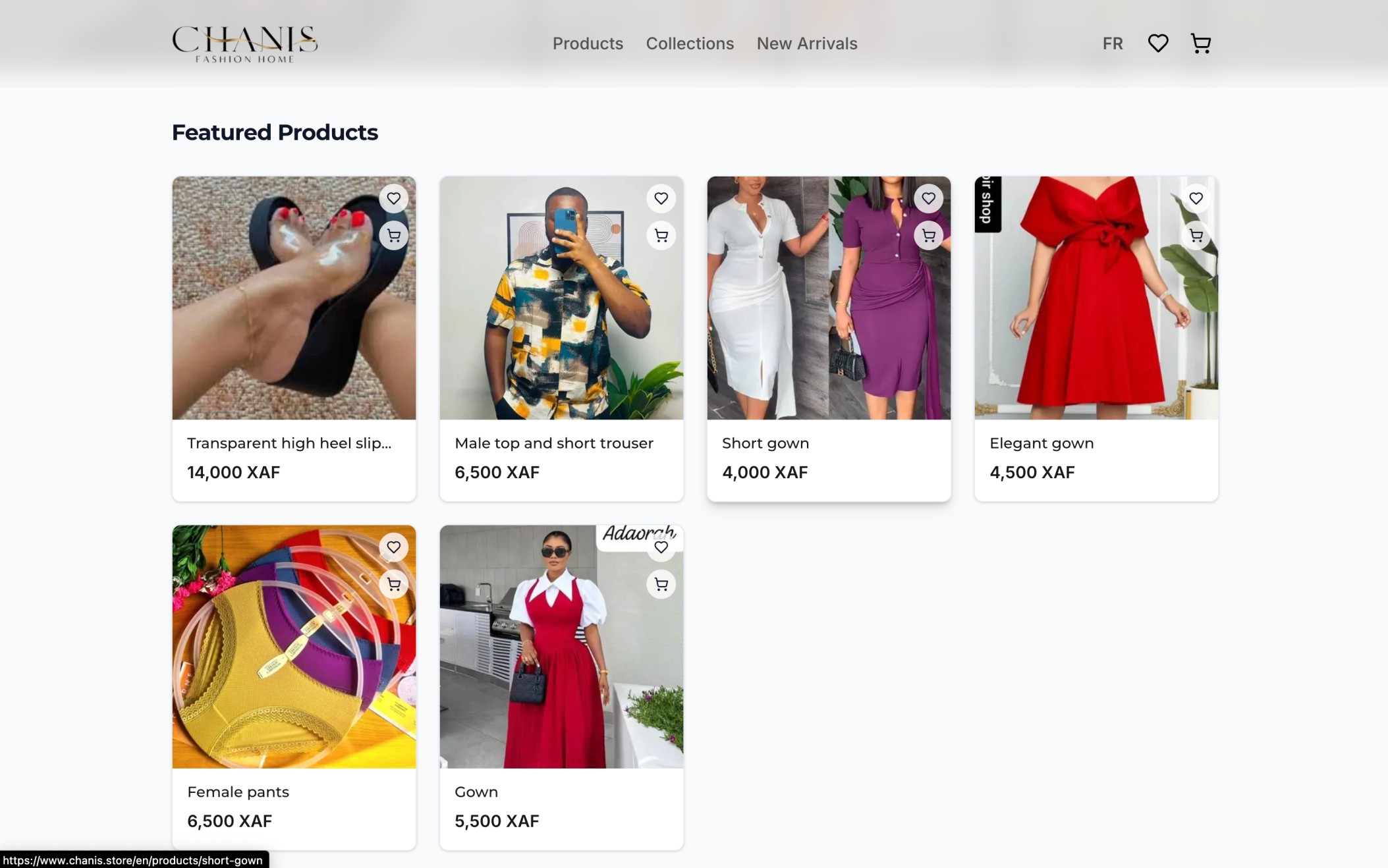Viewport: 1388px width, 868px height.
Task: Switch the site language to FR
Action: coord(1112,43)
